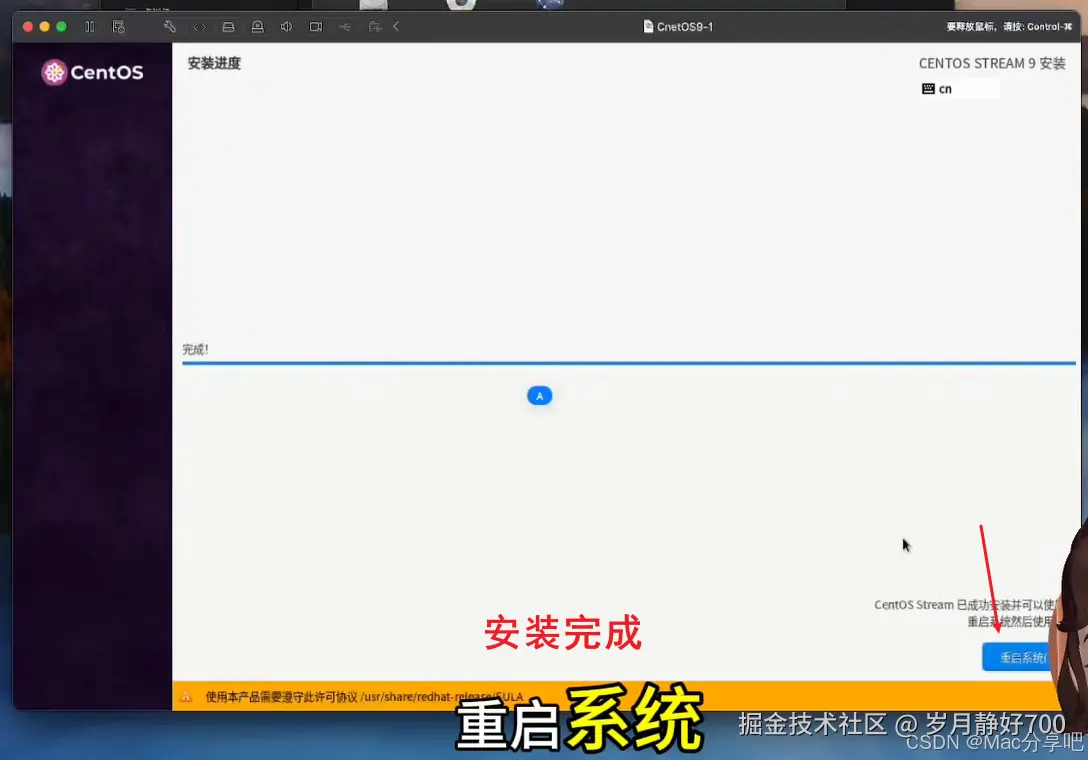1088x760 pixels.
Task: Open VM settings with the wrench icon
Action: pyautogui.click(x=170, y=27)
